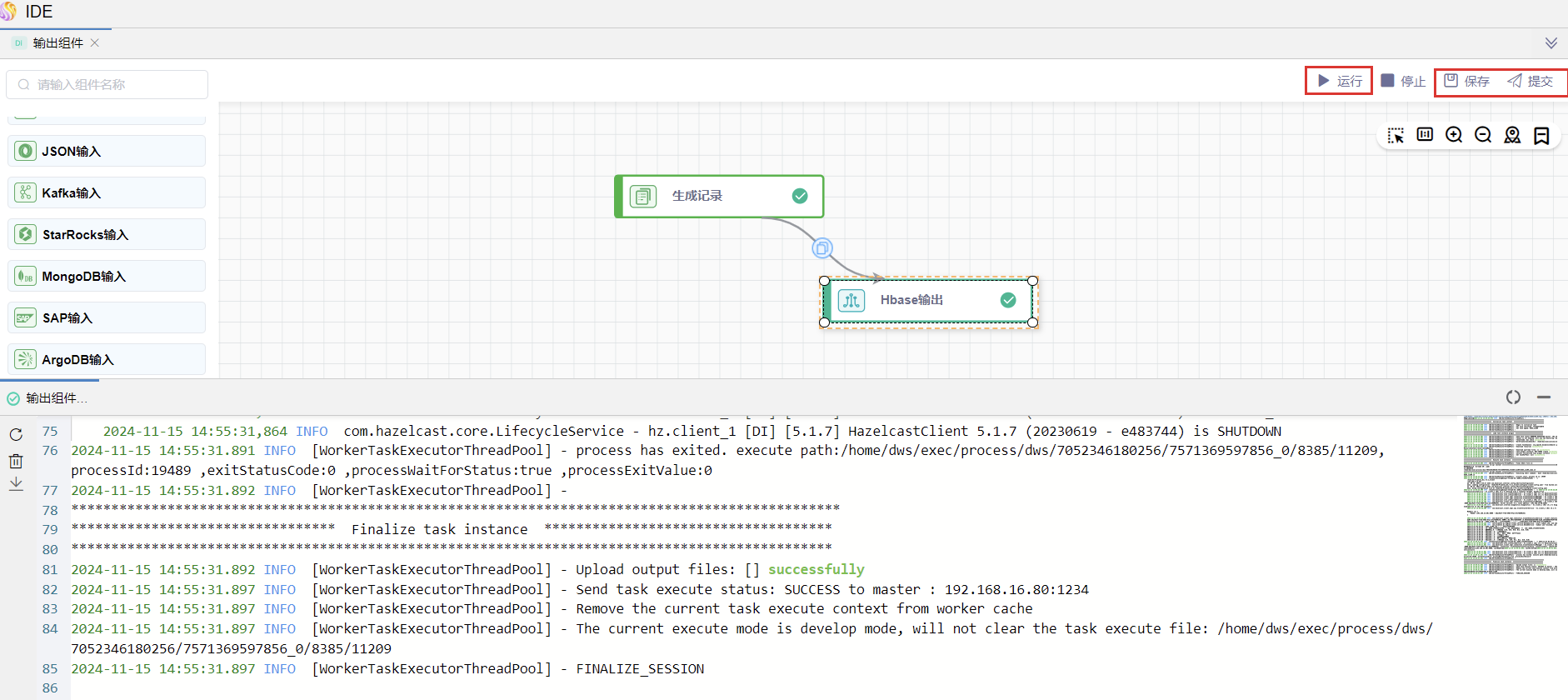
Task: Switch to the 输出组件 editor tab
Action: [57, 43]
